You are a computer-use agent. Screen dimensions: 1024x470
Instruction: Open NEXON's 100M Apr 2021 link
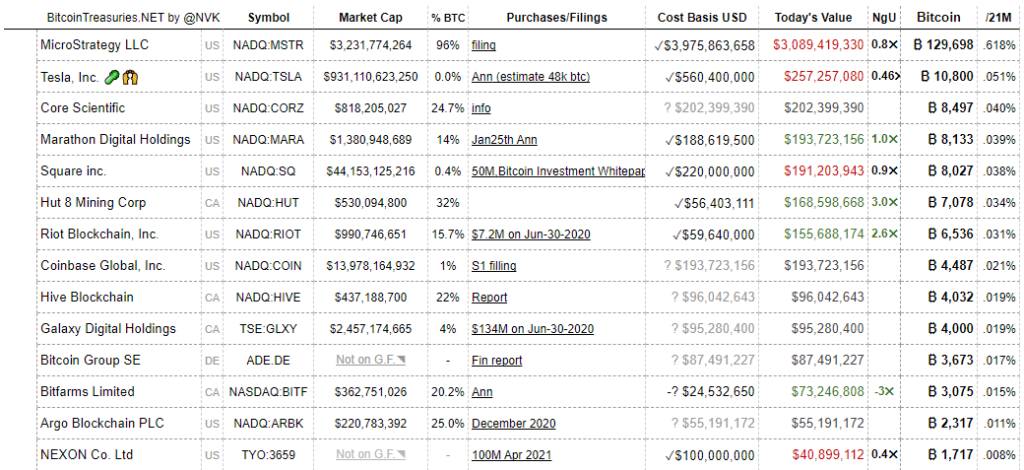tap(511, 455)
